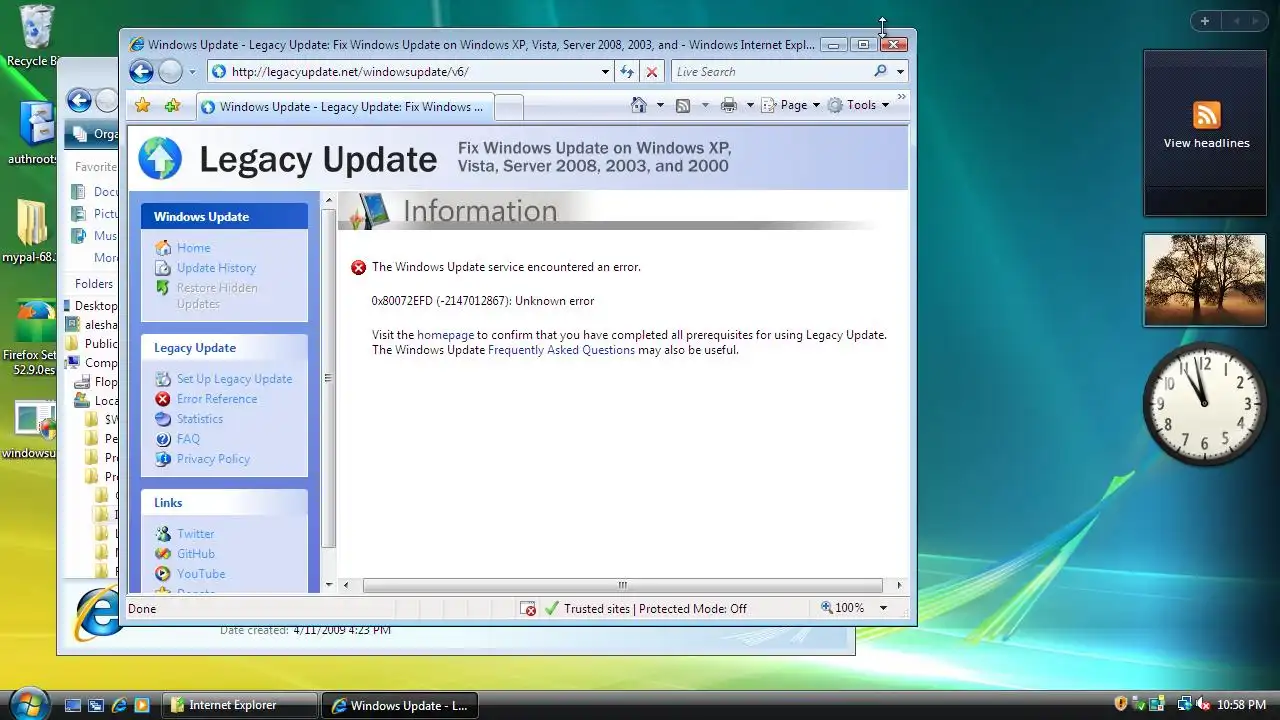Image resolution: width=1280 pixels, height=720 pixels.
Task: Click the View headlines feed gadget
Action: [x=1205, y=133]
